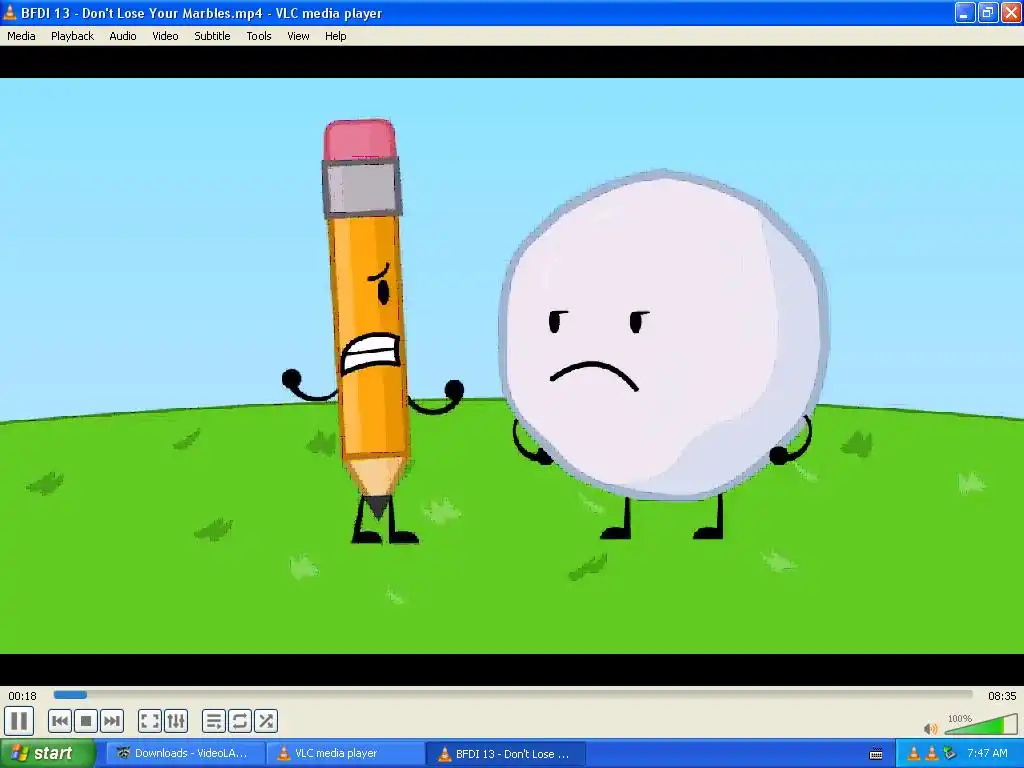Switch to VLC media player taskbar button
1024x768 pixels.
pos(346,754)
